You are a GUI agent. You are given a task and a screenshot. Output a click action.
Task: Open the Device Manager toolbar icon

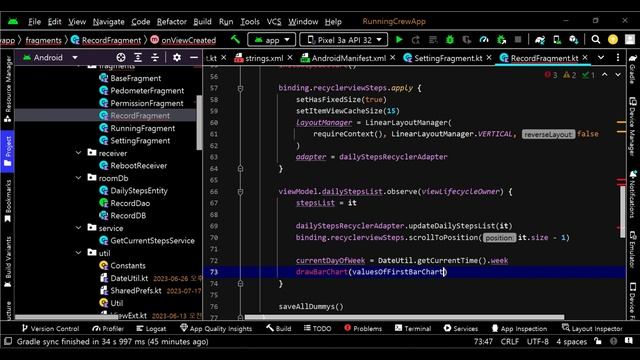tap(557, 40)
